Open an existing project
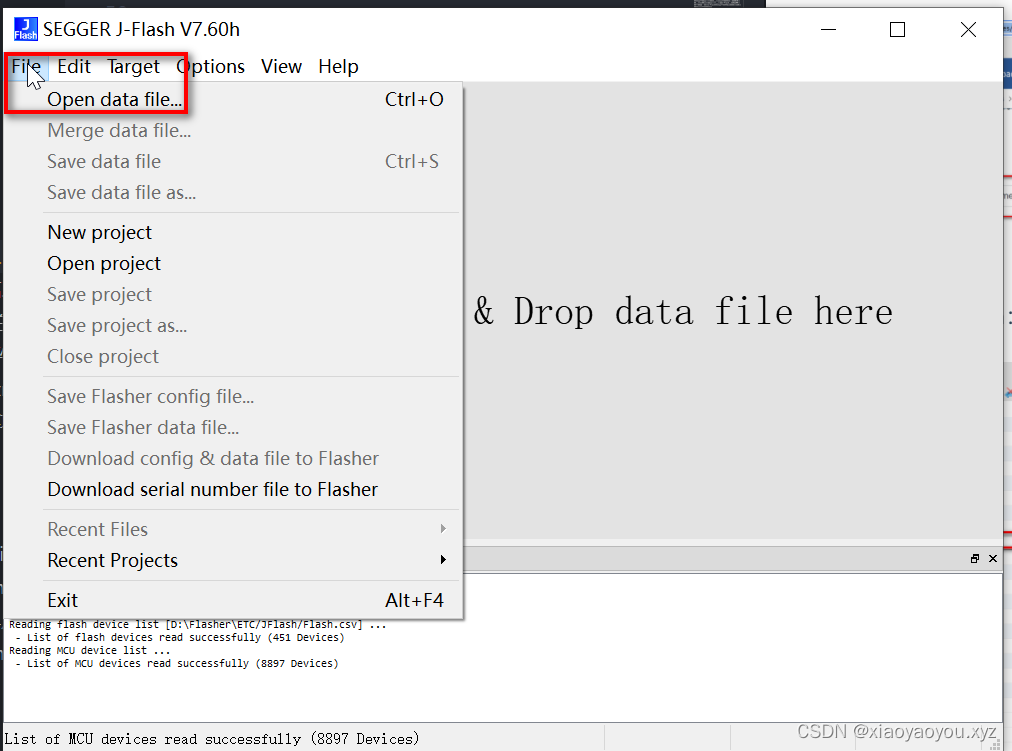 [104, 263]
